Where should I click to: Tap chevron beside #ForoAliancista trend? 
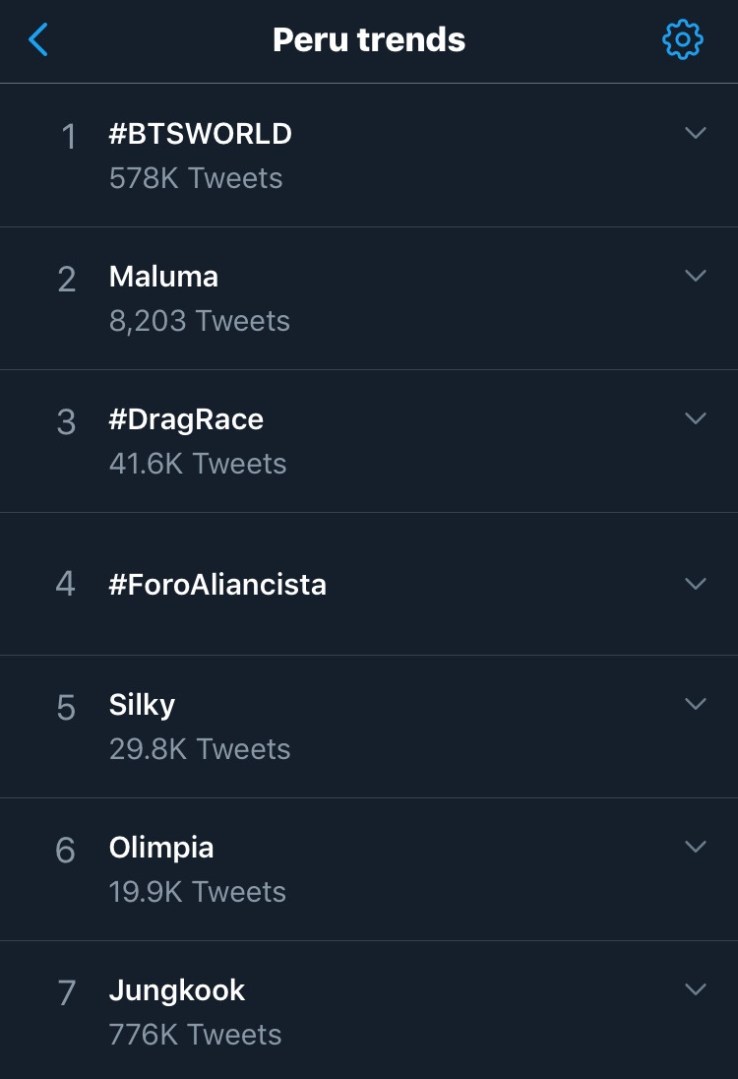coord(695,583)
